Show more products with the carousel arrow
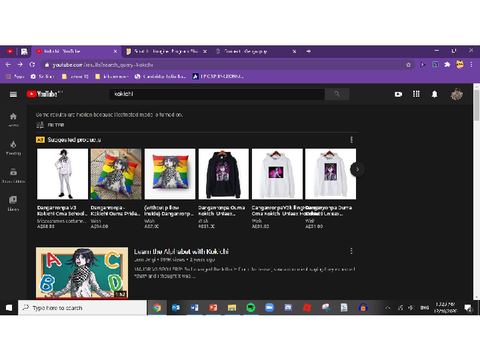Image resolution: width=480 pixels, height=360 pixels. (x=357, y=169)
